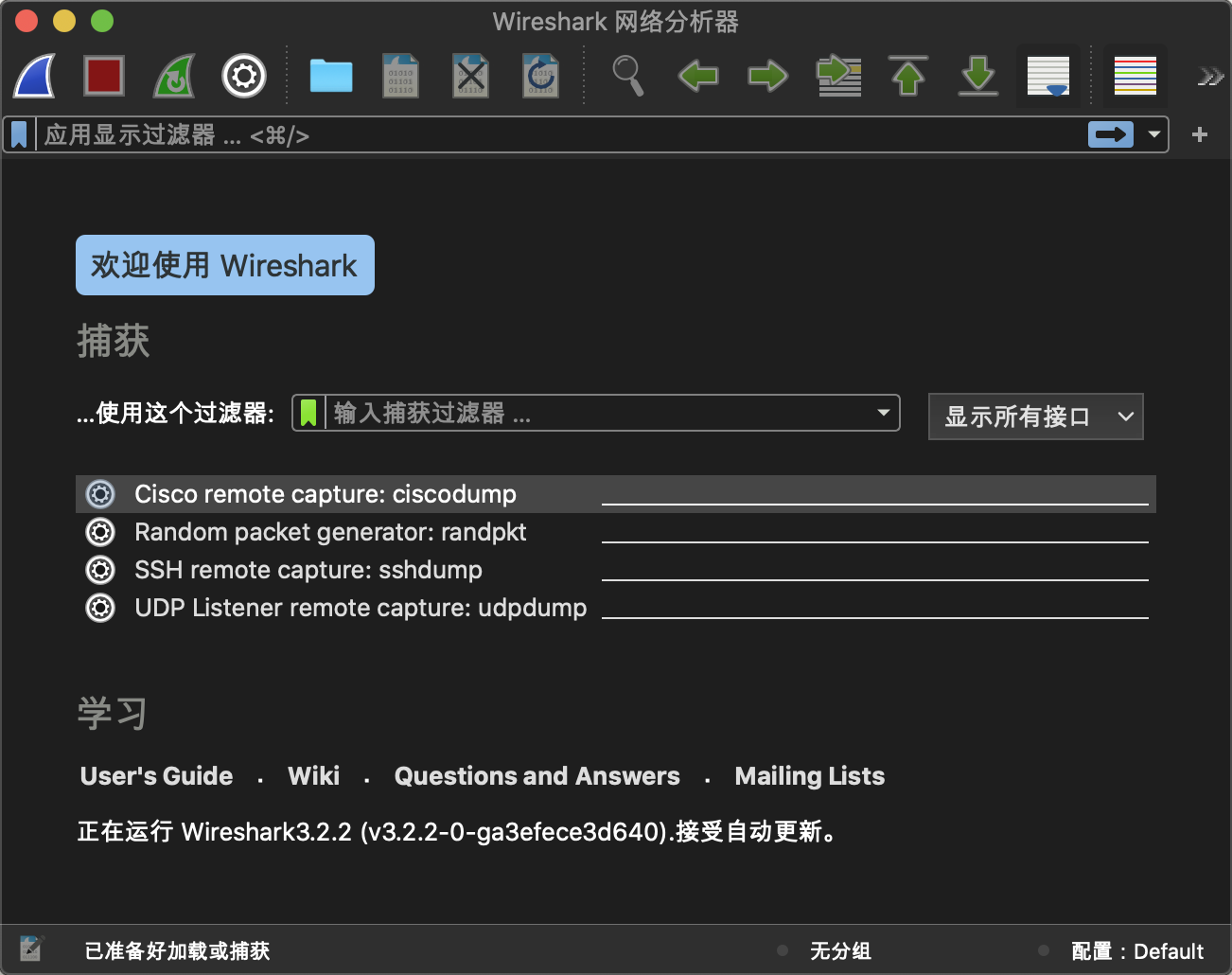Open Questions and Answers link

(537, 776)
